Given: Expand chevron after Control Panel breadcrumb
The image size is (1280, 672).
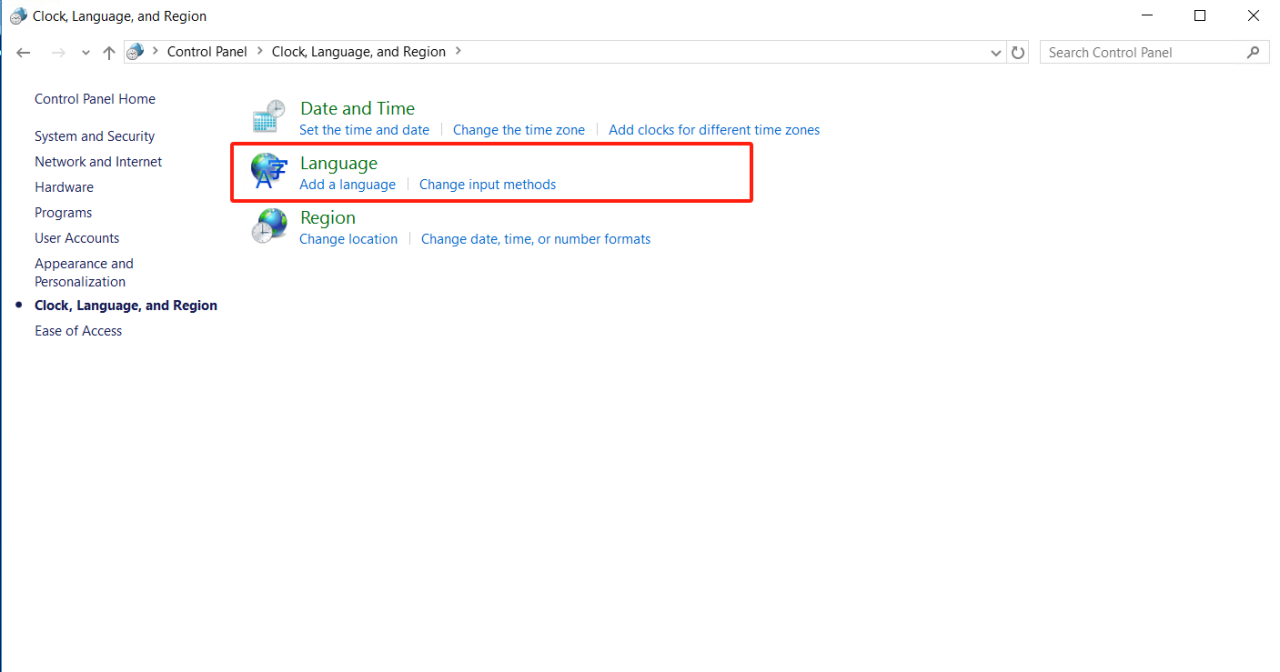Looking at the screenshot, I should 259,51.
